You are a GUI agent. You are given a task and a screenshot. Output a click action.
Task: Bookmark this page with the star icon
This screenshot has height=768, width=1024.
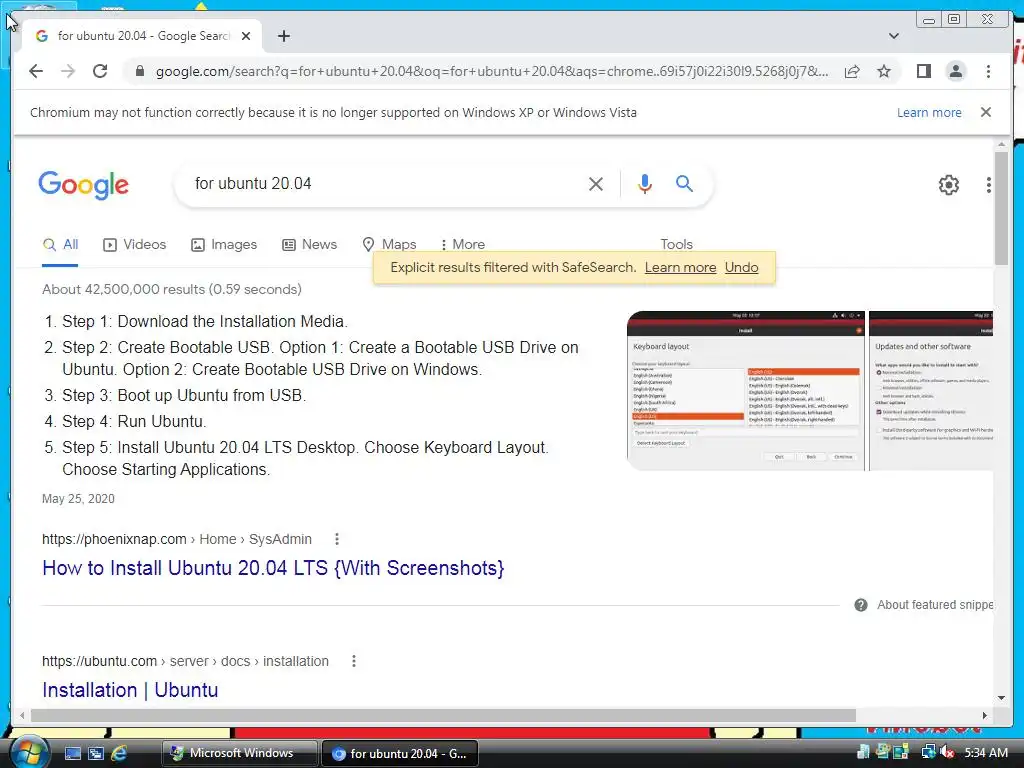click(884, 71)
